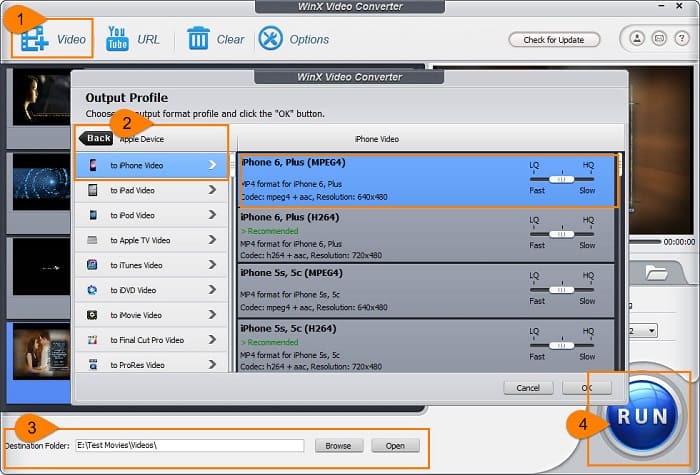The height and width of the screenshot is (475, 700).
Task: Click quality slider for iPhone 5s, 5c (MPEG4)
Action: coord(562,290)
